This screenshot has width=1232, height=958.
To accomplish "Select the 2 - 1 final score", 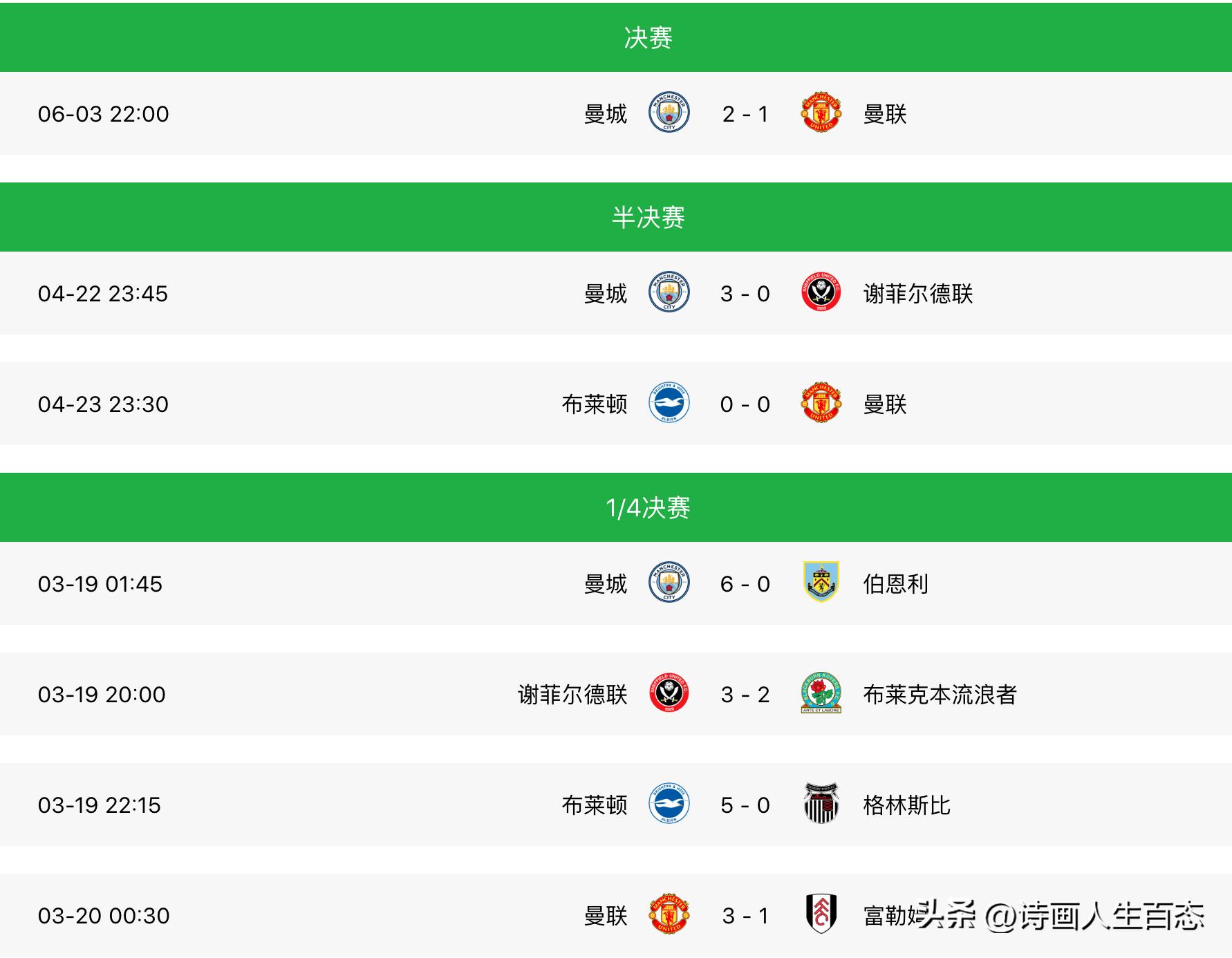I will pos(743,115).
